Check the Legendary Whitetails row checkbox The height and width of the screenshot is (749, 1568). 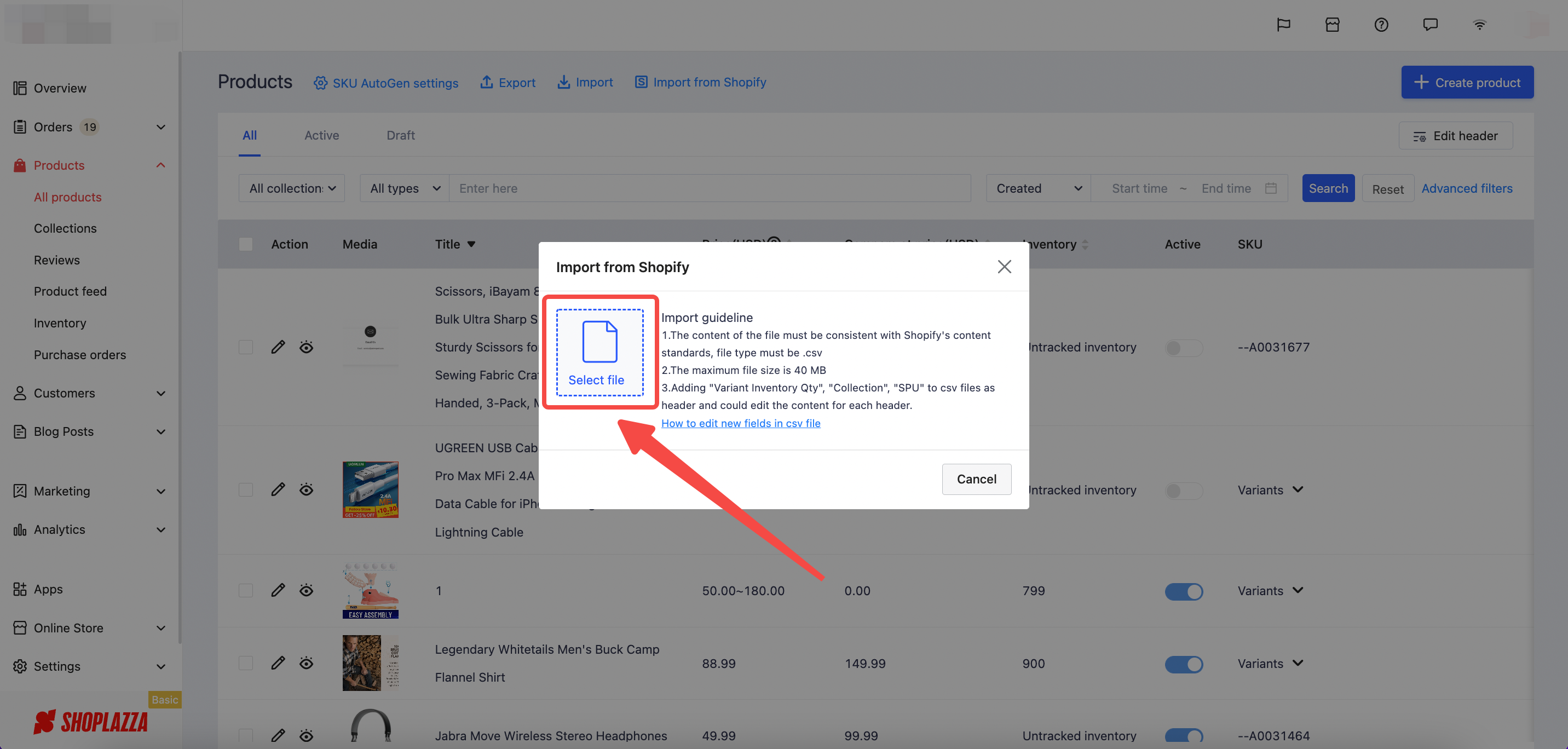tap(246, 663)
